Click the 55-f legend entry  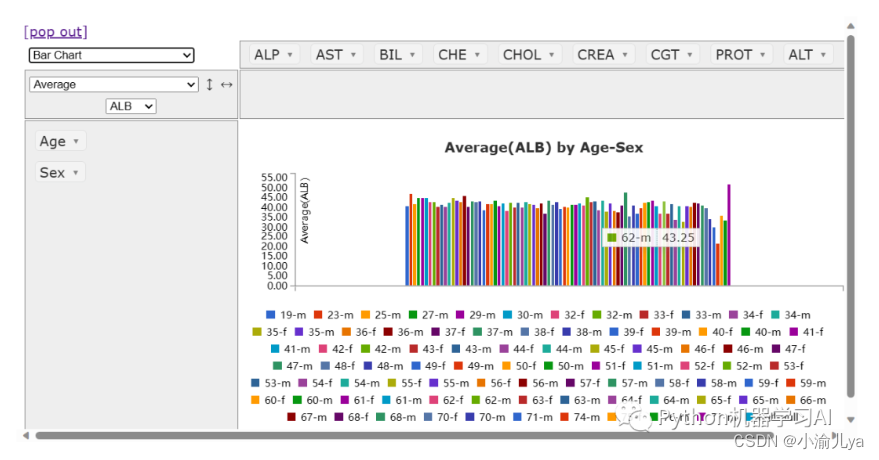click(405, 383)
